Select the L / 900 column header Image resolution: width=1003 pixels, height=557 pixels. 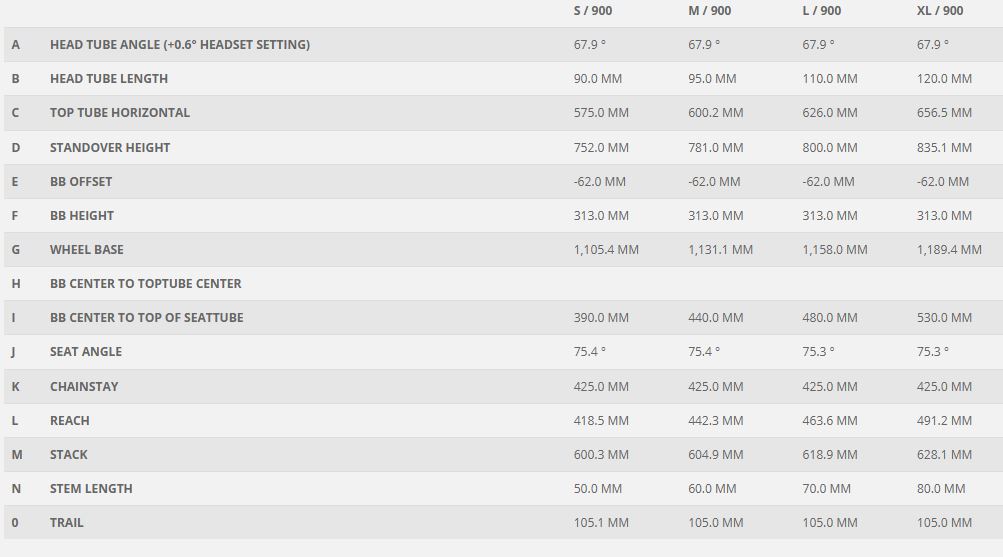tap(821, 11)
